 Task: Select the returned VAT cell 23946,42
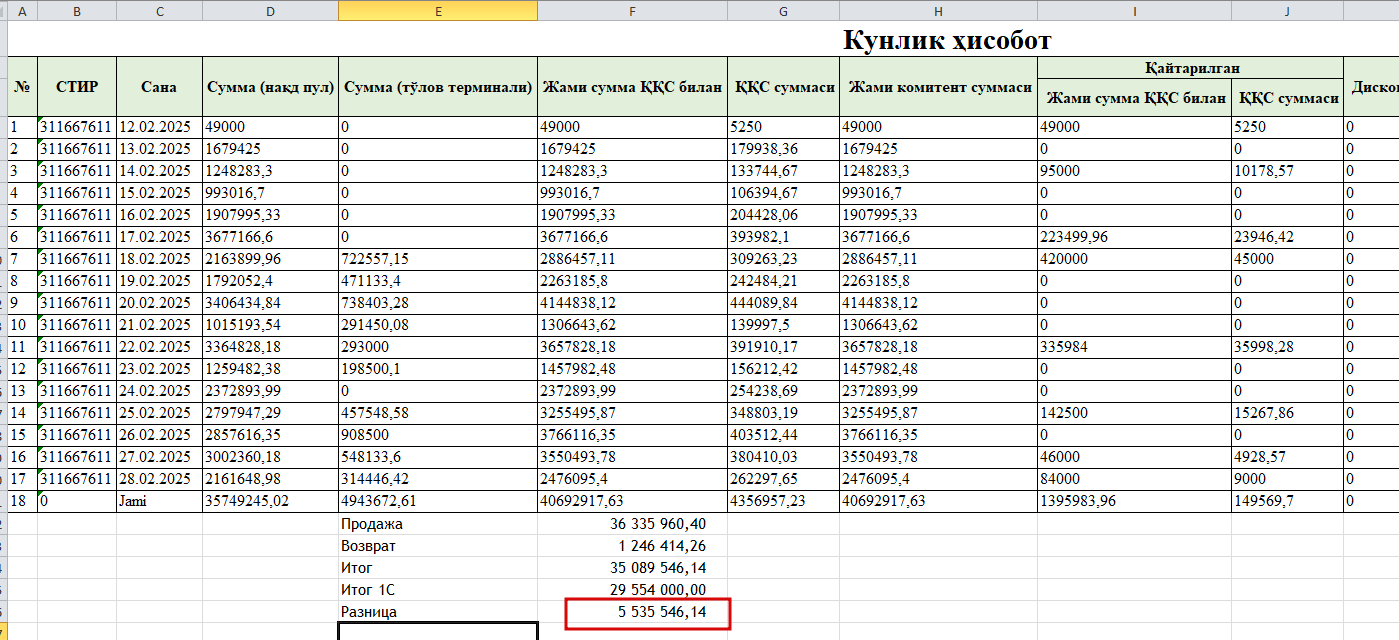point(1287,237)
